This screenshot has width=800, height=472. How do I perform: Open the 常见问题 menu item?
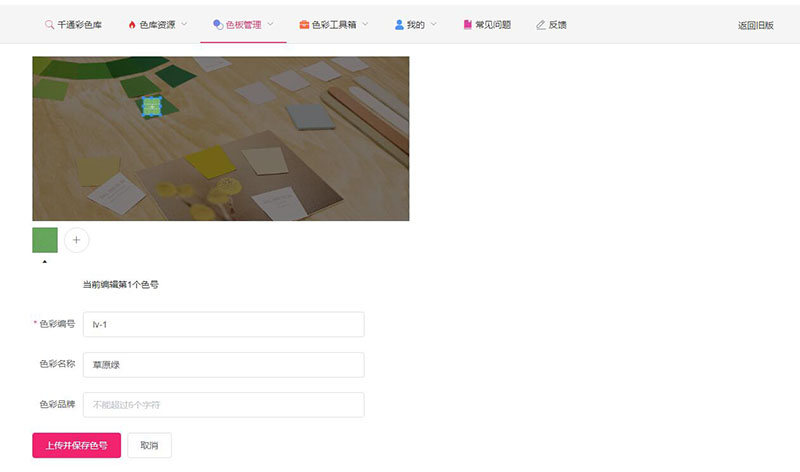pos(494,25)
